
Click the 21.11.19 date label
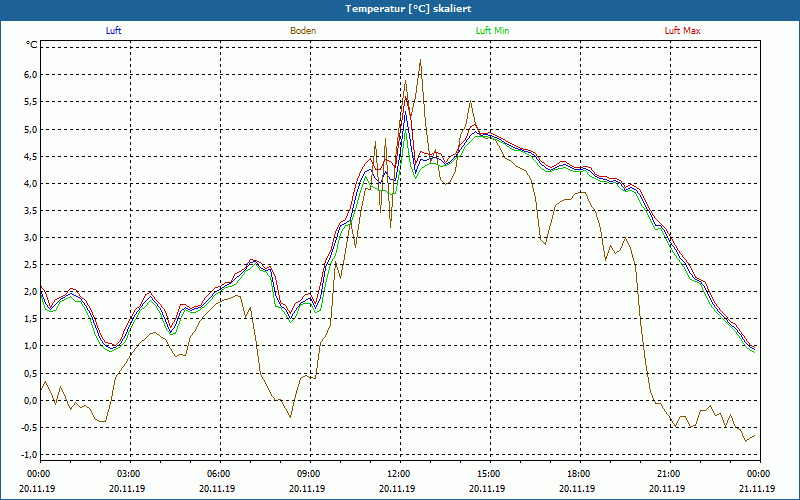point(757,488)
